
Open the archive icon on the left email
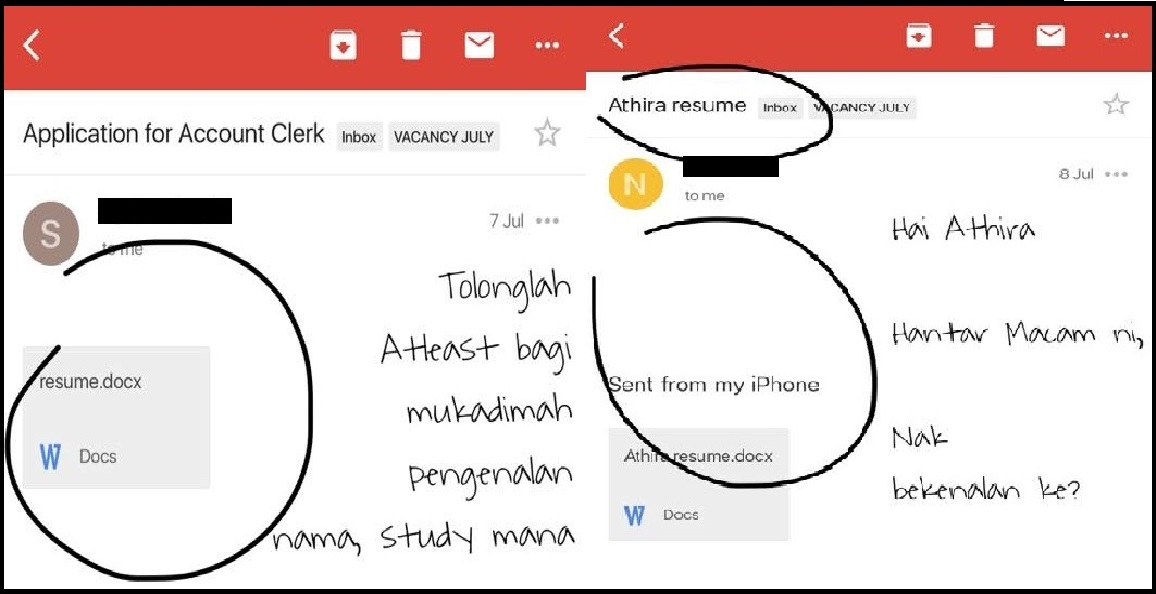pos(343,44)
